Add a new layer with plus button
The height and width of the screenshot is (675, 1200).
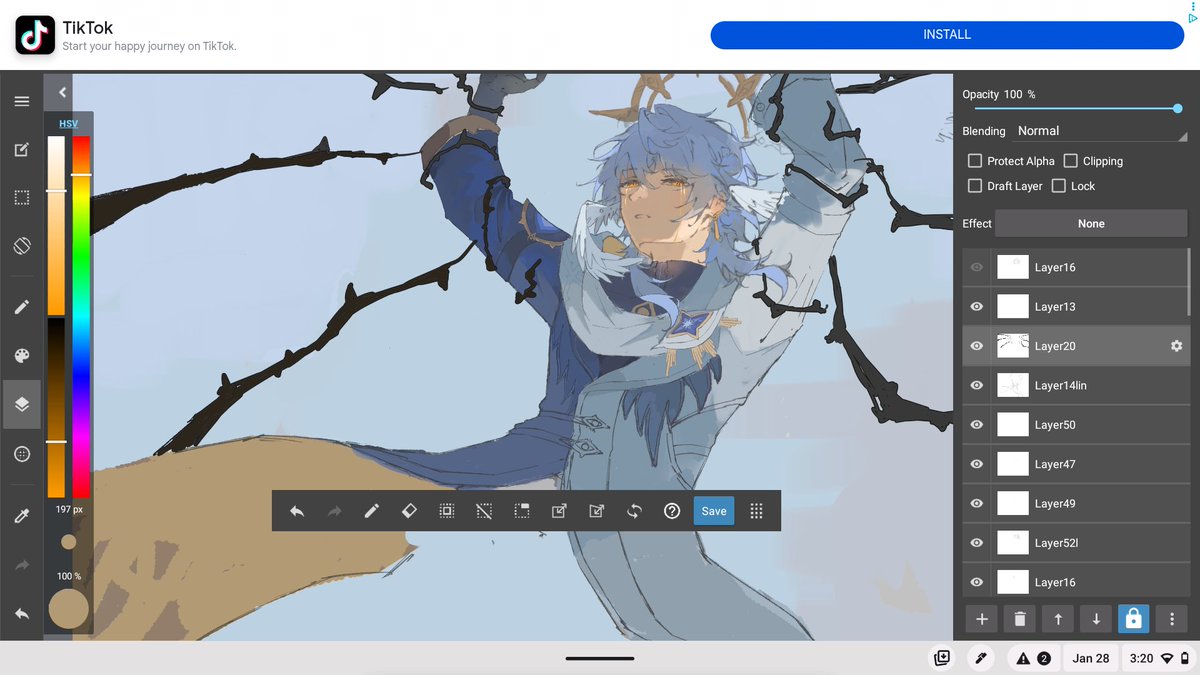click(x=982, y=619)
